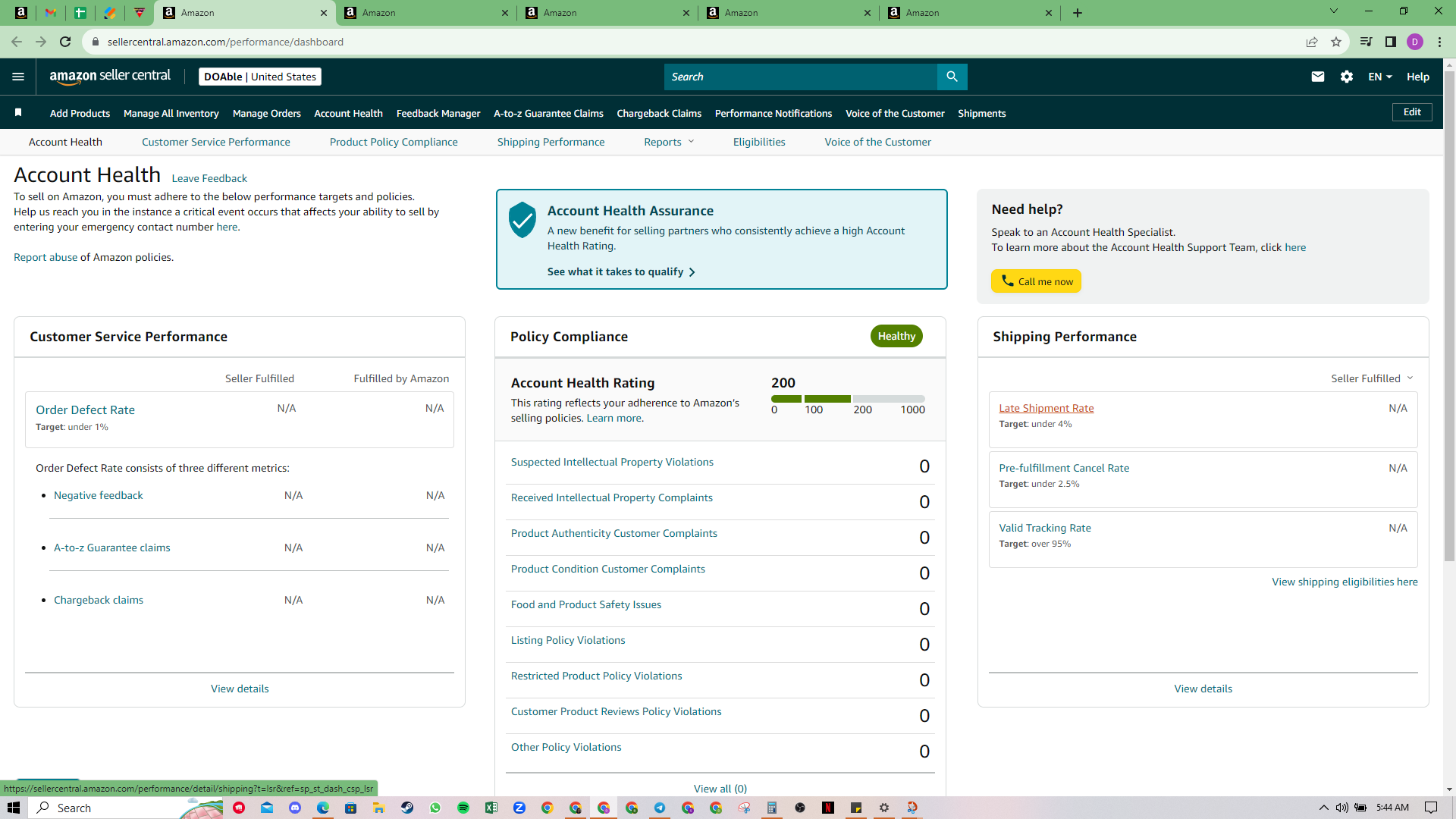Open Excel from the taskbar
This screenshot has width=1456, height=819.
[491, 808]
